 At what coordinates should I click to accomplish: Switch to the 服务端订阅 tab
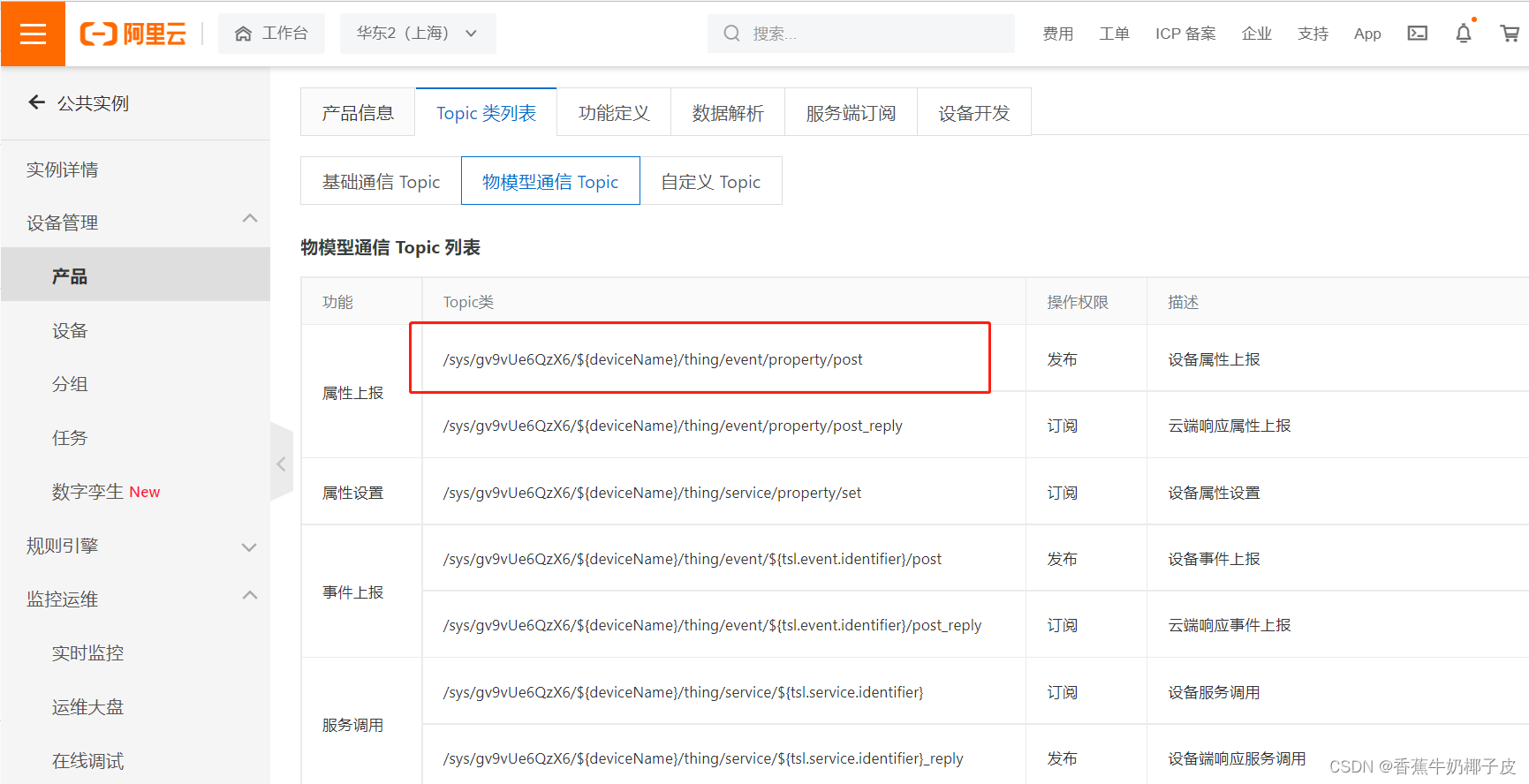click(851, 112)
